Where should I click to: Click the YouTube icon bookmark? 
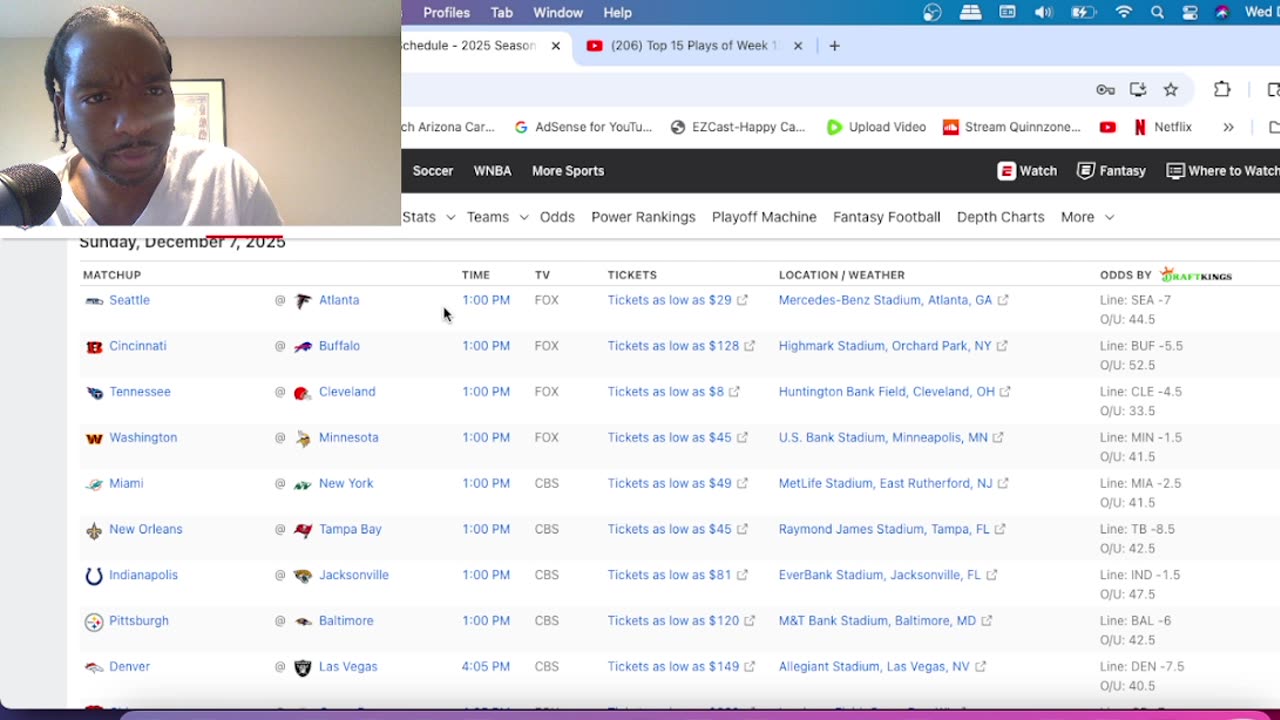pyautogui.click(x=1107, y=127)
